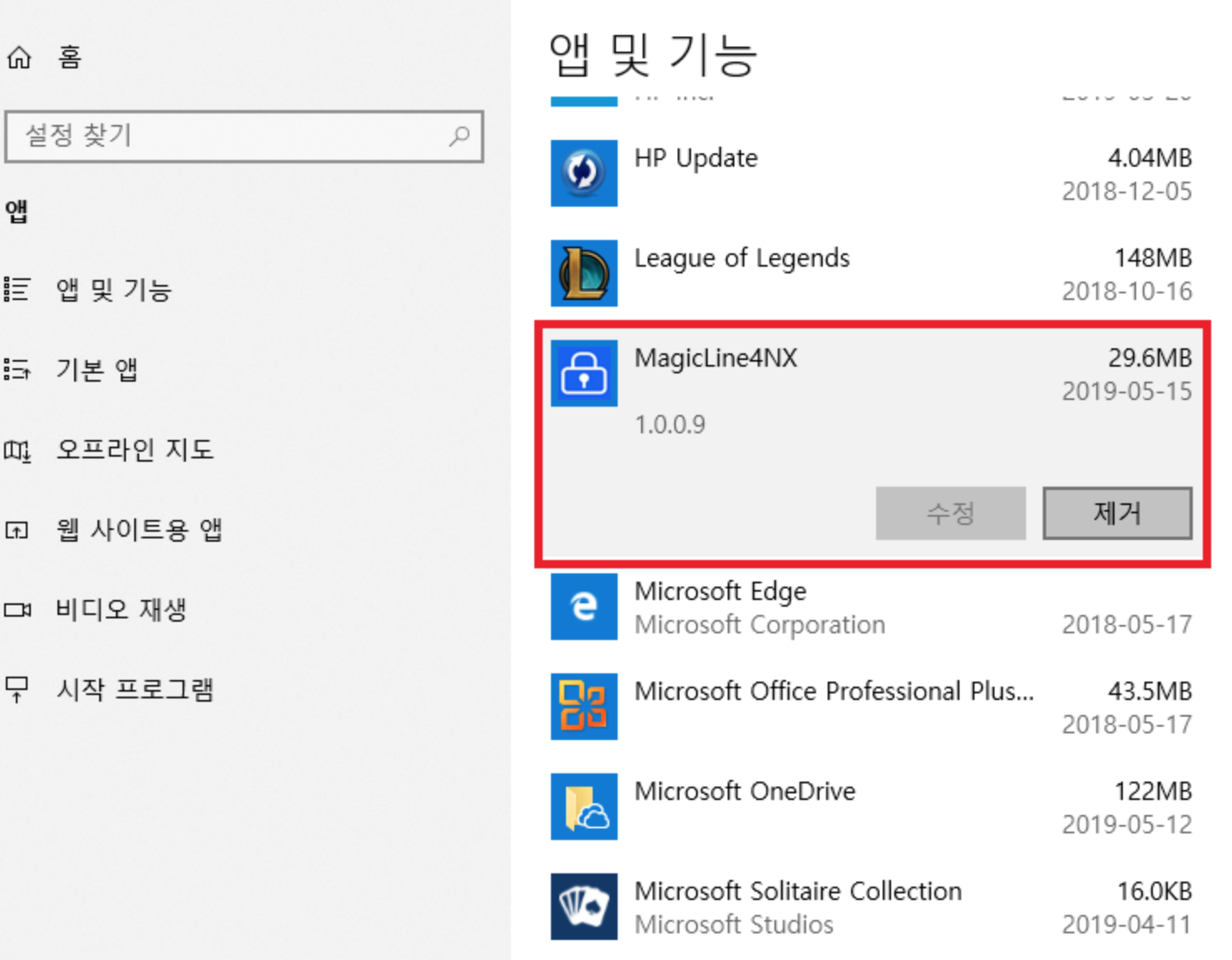Click the Microsoft OneDrive icon
Viewport: 1232px width, 960px height.
583,807
